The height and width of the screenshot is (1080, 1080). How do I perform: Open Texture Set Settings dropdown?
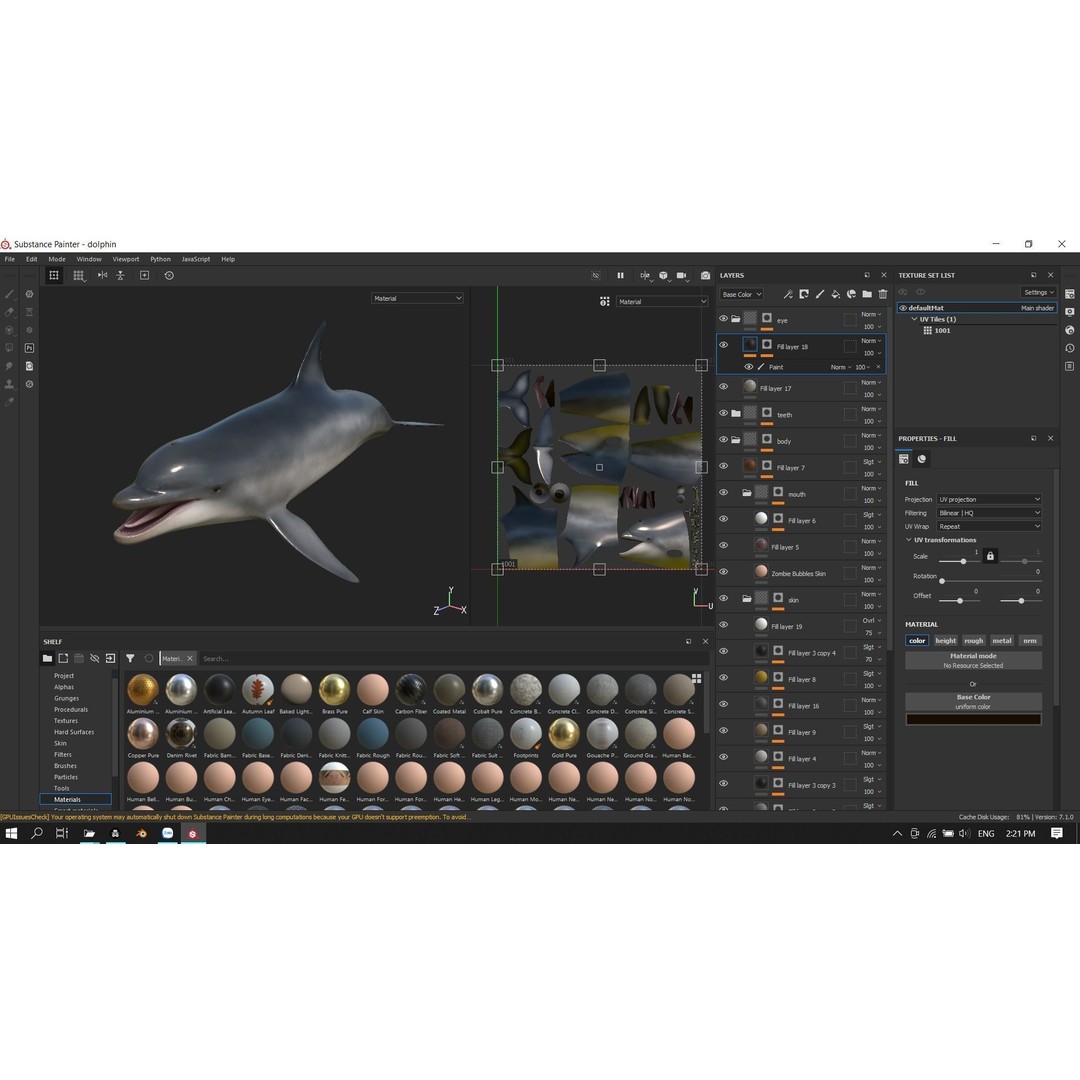tap(1039, 292)
